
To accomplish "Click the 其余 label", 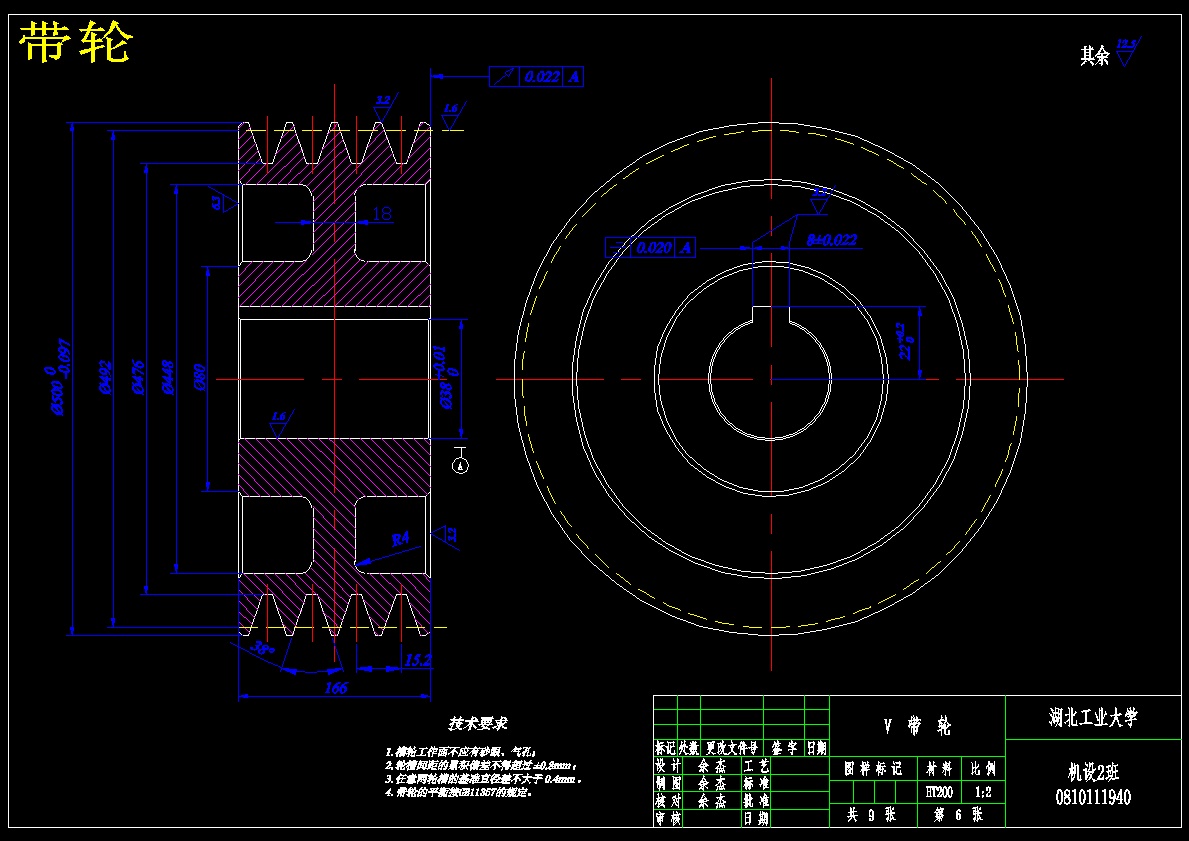I will click(1094, 56).
